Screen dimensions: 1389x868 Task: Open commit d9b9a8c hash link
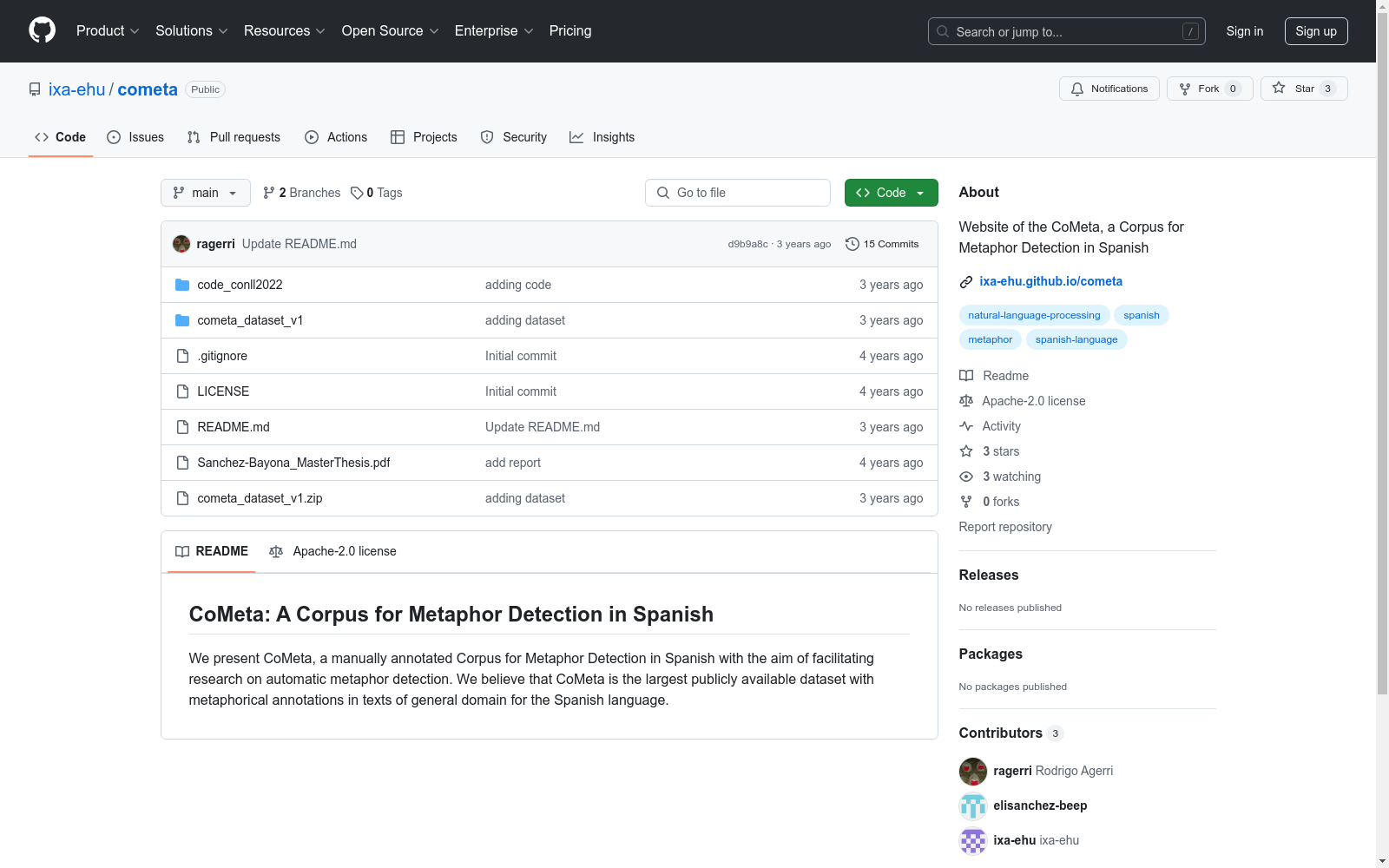click(x=747, y=244)
